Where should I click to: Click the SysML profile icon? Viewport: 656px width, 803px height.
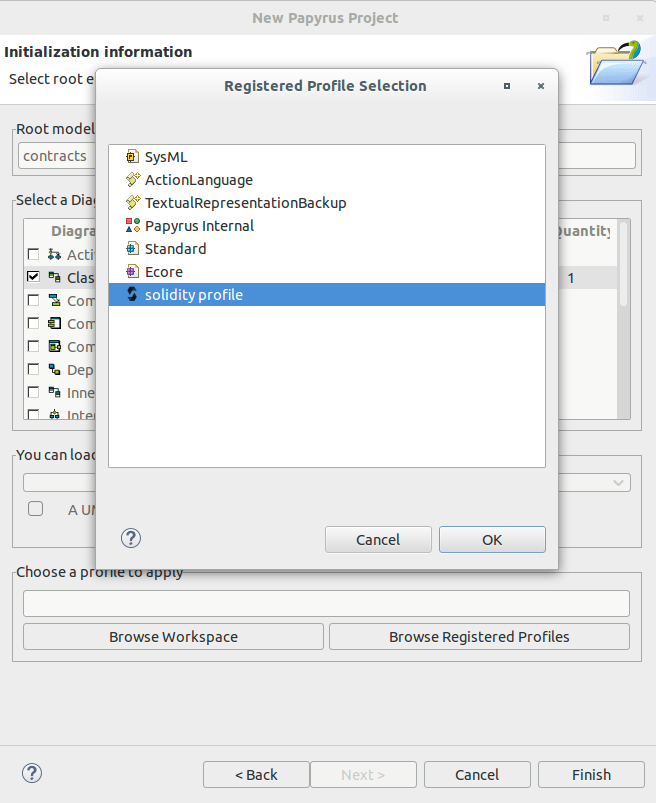(132, 157)
